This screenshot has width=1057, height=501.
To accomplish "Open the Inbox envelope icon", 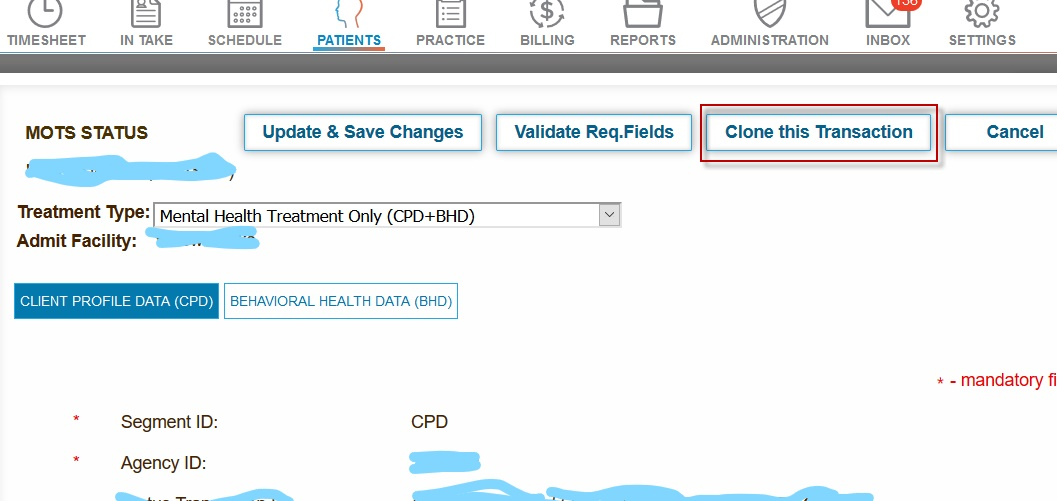I will pos(886,14).
